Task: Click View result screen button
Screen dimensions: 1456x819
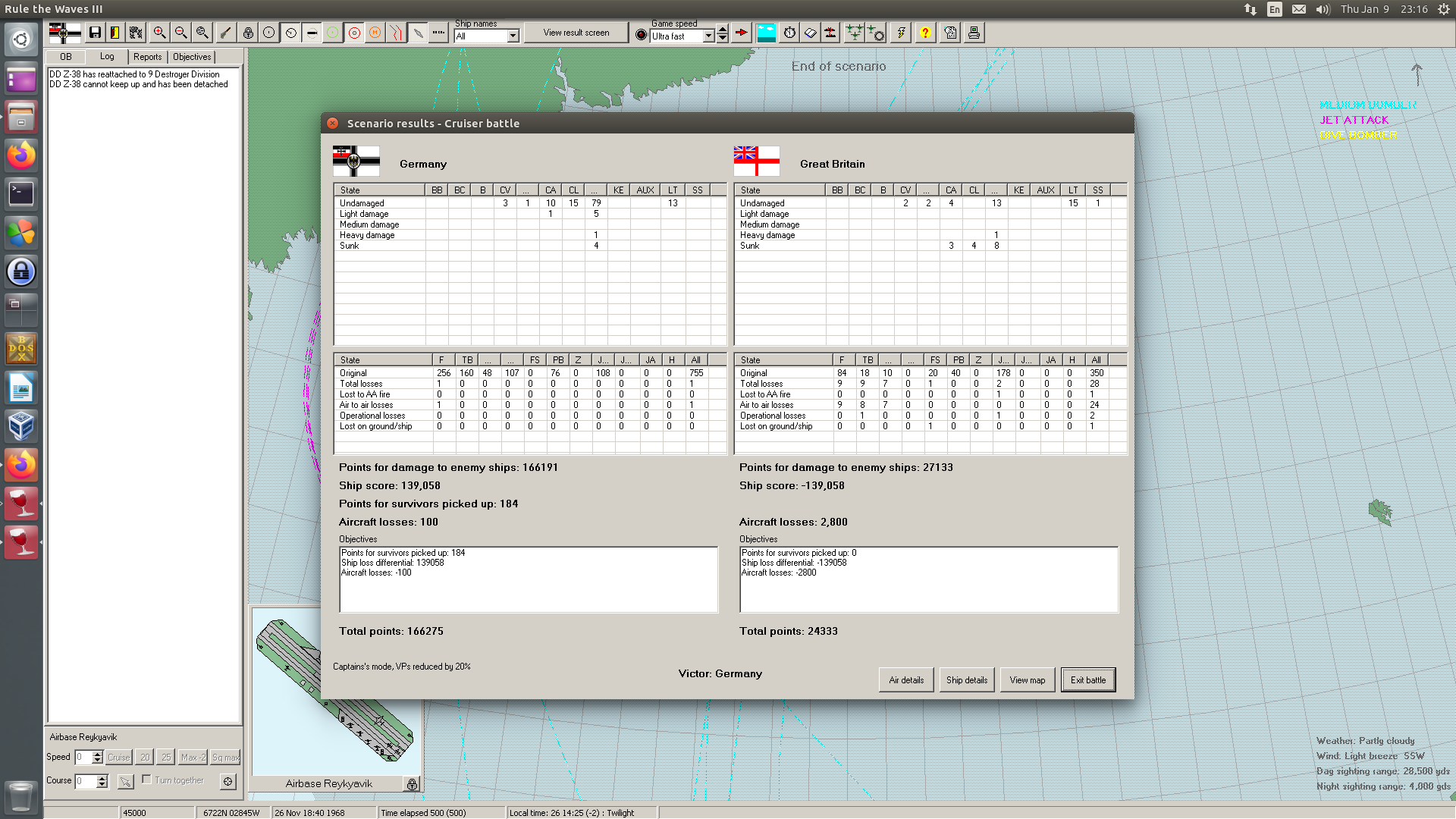Action: [x=576, y=33]
